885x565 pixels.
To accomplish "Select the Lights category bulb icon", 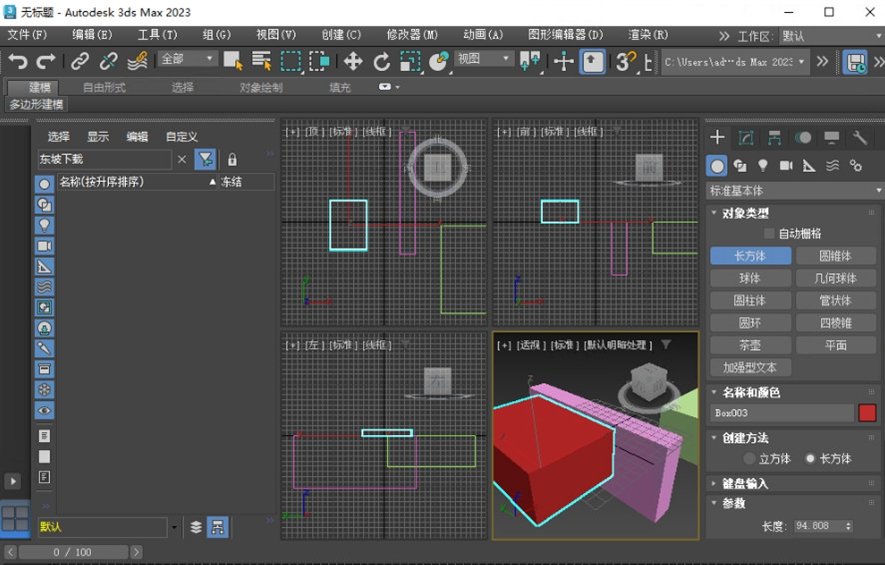I will click(763, 165).
